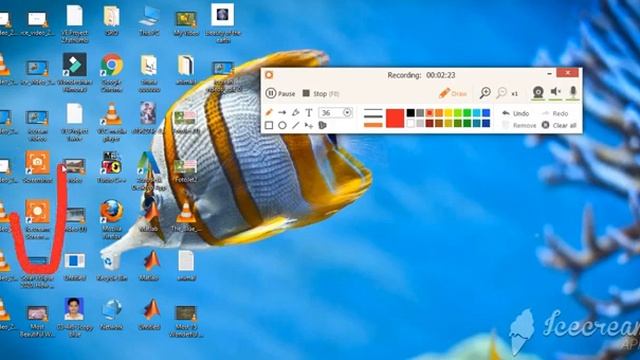This screenshot has width=640, height=360.
Task: Clear all drawings
Action: pyautogui.click(x=559, y=125)
